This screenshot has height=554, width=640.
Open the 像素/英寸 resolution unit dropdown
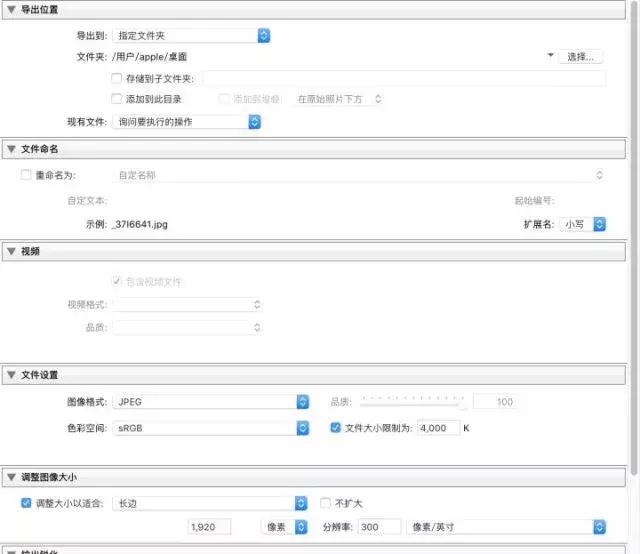click(x=506, y=527)
